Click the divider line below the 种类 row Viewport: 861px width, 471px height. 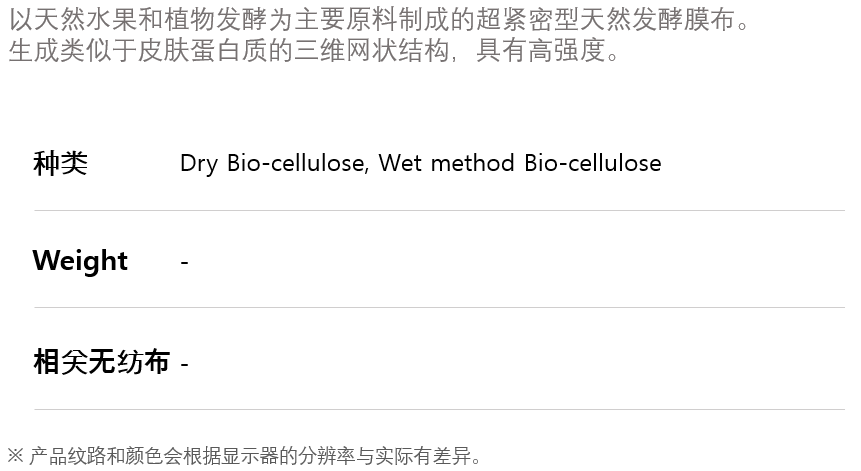tap(439, 210)
